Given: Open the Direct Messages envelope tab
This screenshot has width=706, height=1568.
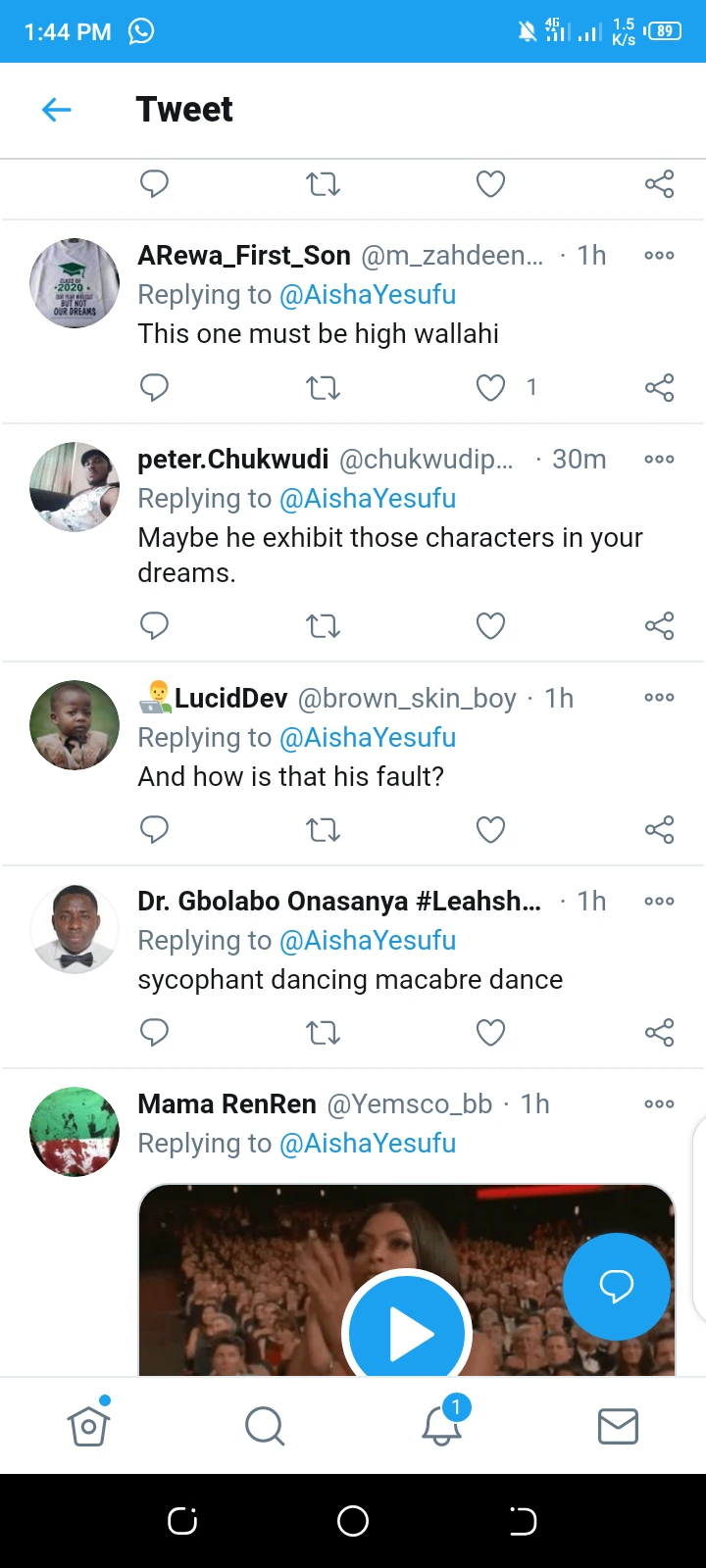Looking at the screenshot, I should click(x=618, y=1426).
